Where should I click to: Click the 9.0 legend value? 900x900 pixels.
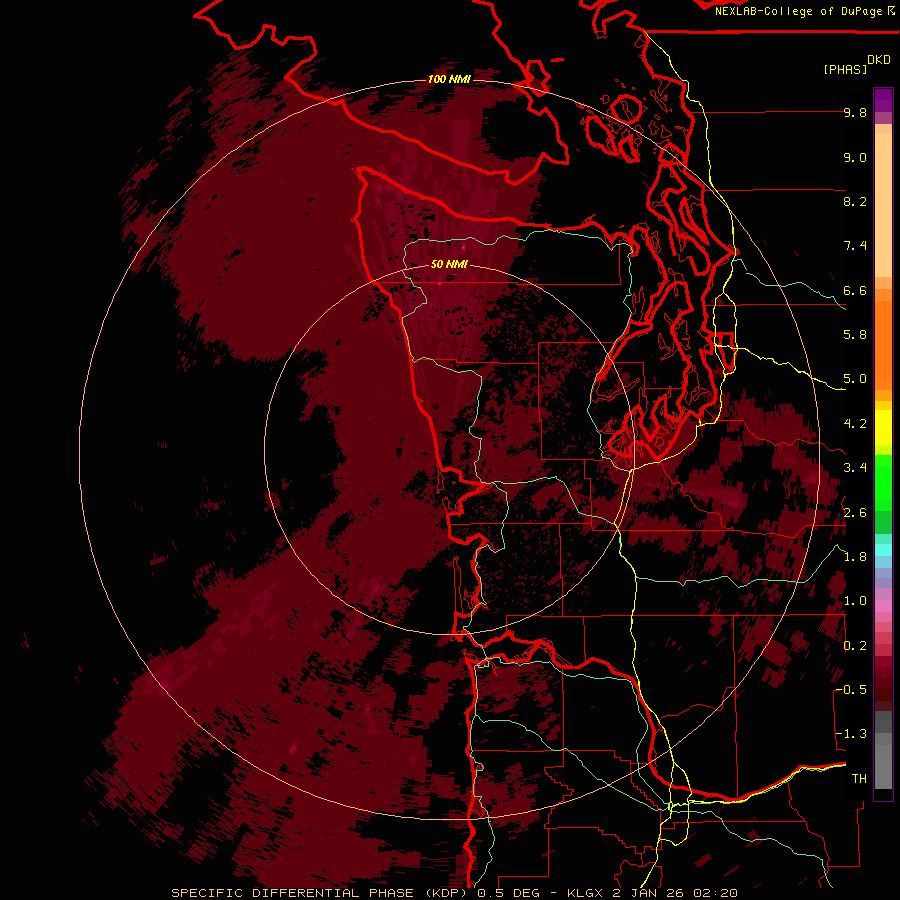[x=855, y=158]
